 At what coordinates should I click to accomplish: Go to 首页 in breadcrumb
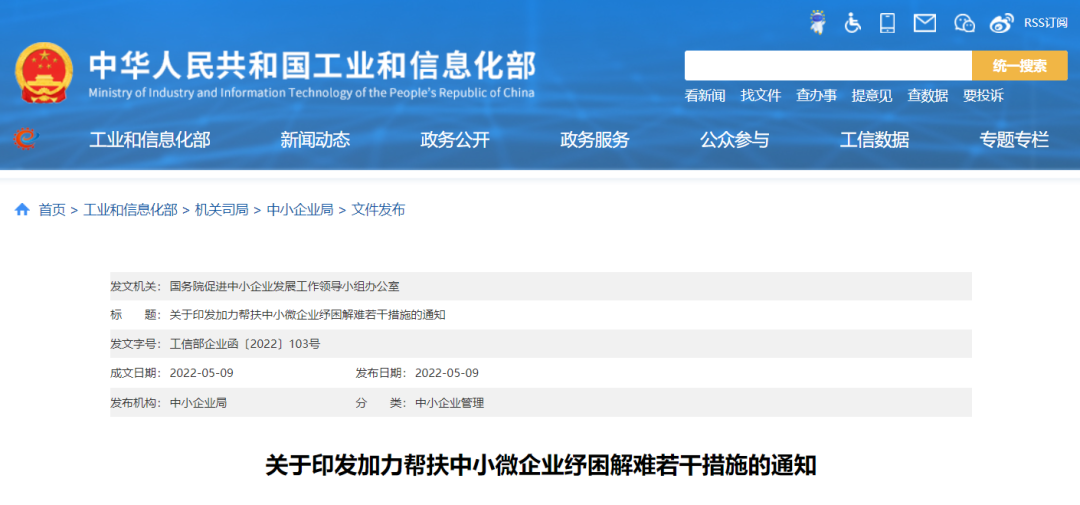pos(52,210)
